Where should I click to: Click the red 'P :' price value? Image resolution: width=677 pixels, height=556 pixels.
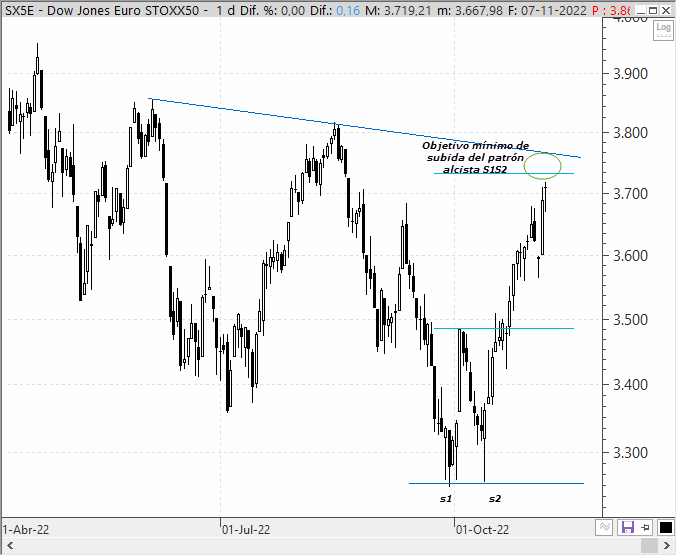coord(611,10)
